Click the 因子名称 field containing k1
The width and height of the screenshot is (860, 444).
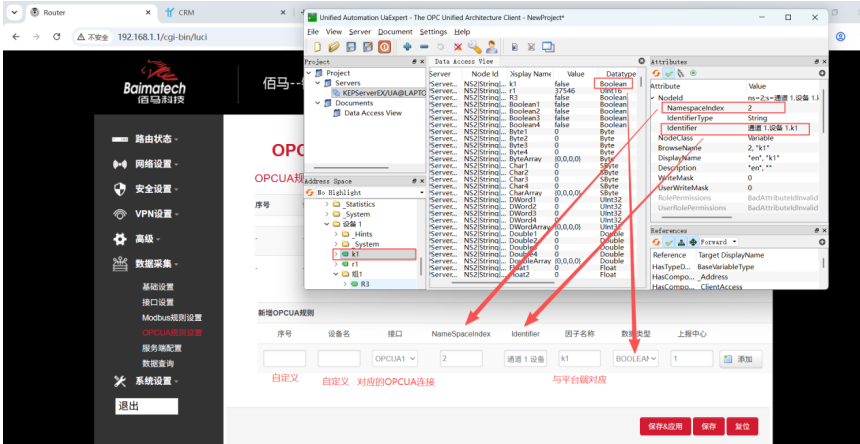tap(580, 358)
